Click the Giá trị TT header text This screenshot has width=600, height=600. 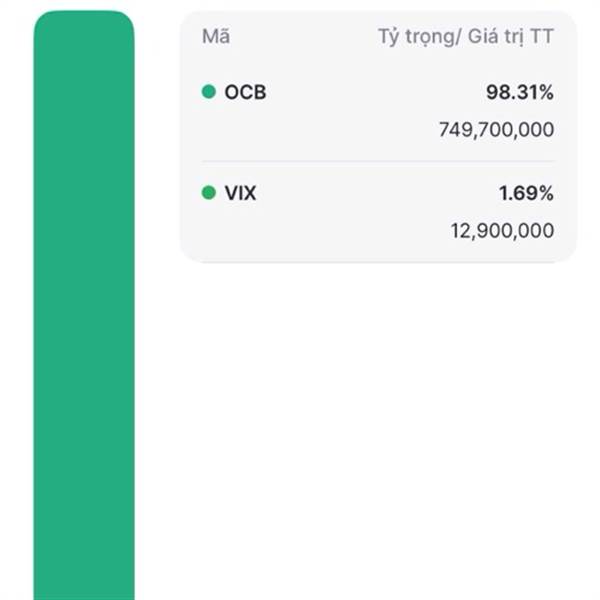[511, 37]
